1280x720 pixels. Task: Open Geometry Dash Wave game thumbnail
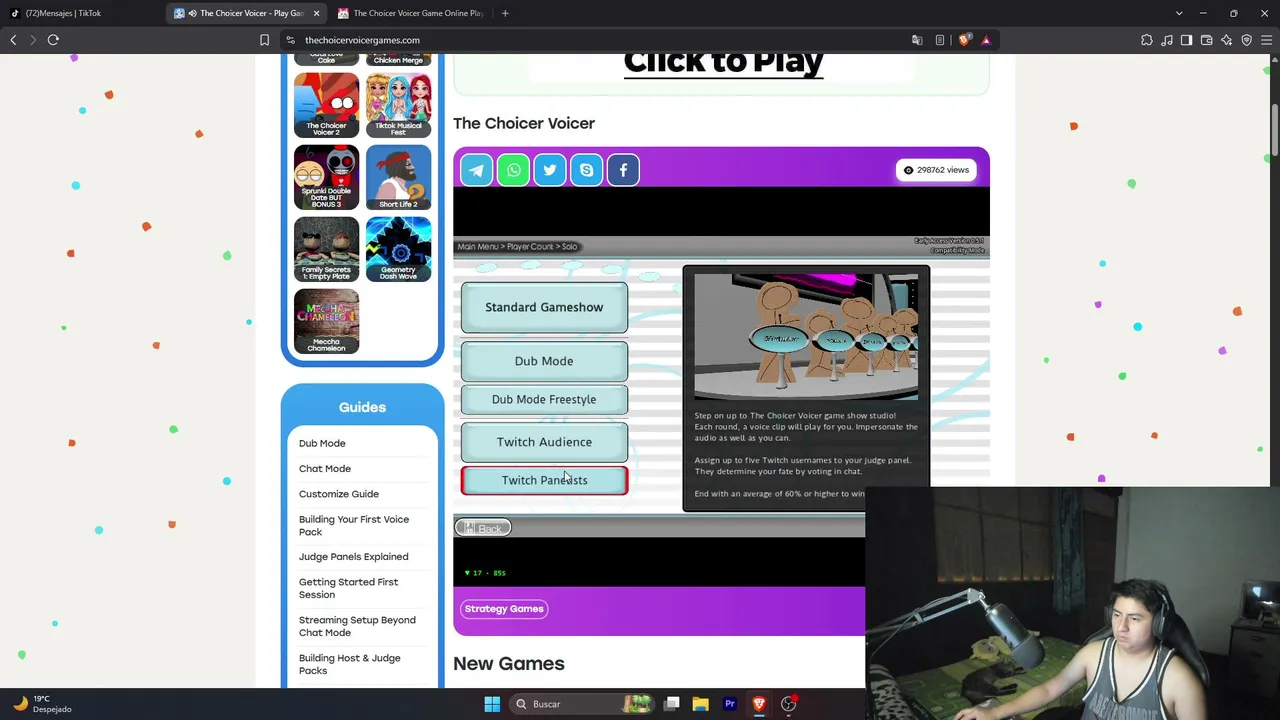[x=398, y=249]
